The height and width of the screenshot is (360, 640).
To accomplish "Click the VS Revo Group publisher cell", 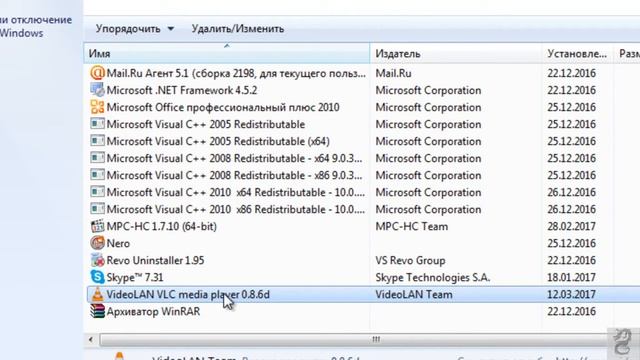I will tap(410, 260).
